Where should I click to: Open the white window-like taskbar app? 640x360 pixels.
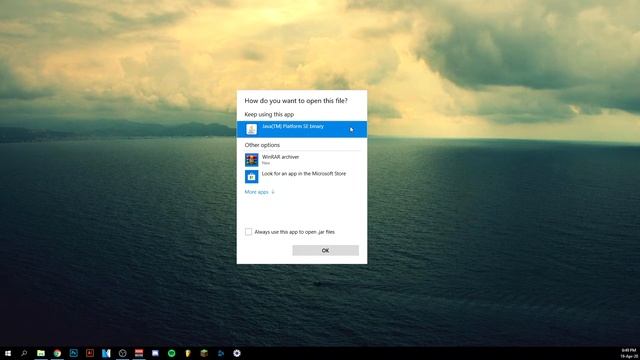[155, 353]
